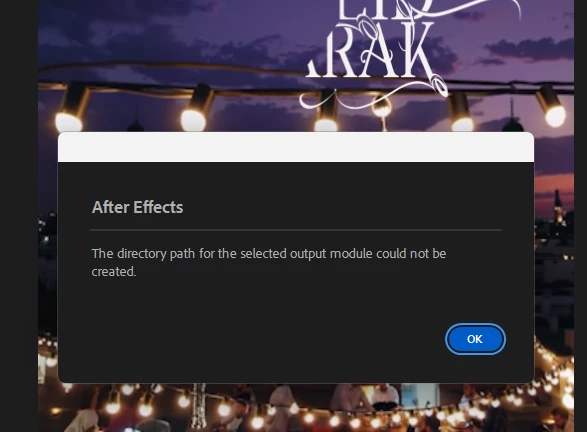The image size is (587, 432).
Task: Click the leftmost hanging bulb at top
Action: [71, 109]
